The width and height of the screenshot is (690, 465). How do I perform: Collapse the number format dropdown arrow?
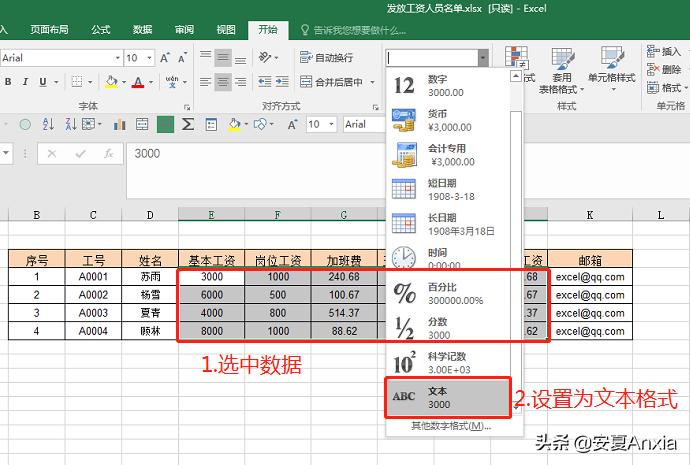coord(483,58)
